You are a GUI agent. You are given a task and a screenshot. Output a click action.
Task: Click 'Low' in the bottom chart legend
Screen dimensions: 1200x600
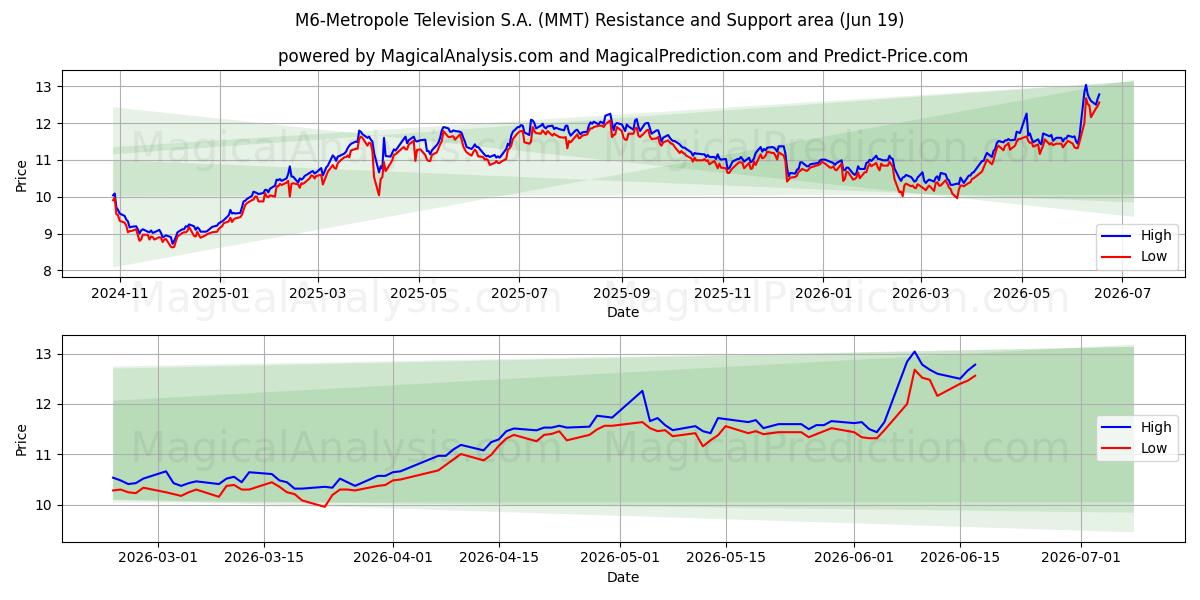(1153, 448)
